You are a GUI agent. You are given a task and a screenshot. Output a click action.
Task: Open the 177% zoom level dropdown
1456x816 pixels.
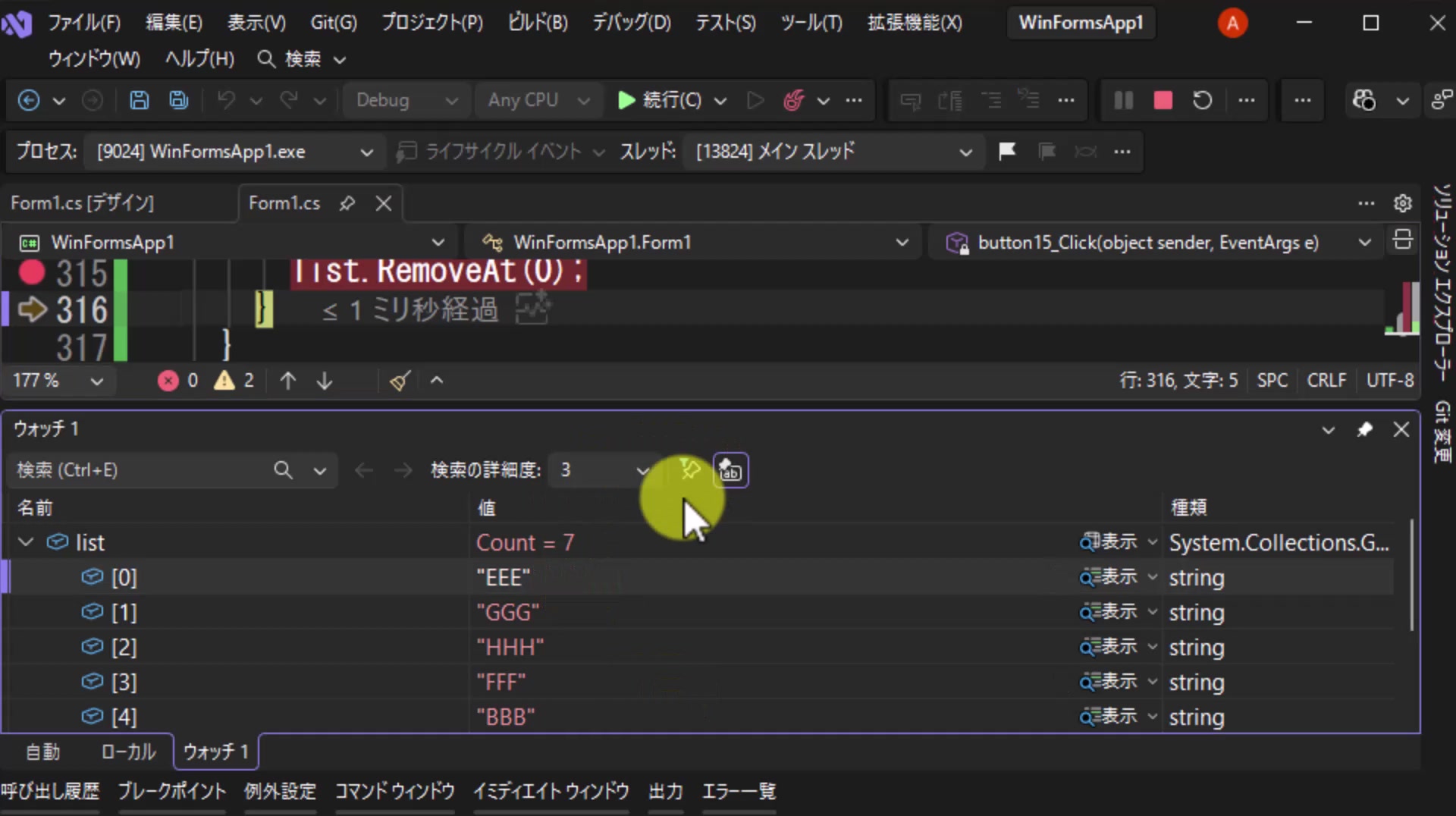pyautogui.click(x=58, y=380)
